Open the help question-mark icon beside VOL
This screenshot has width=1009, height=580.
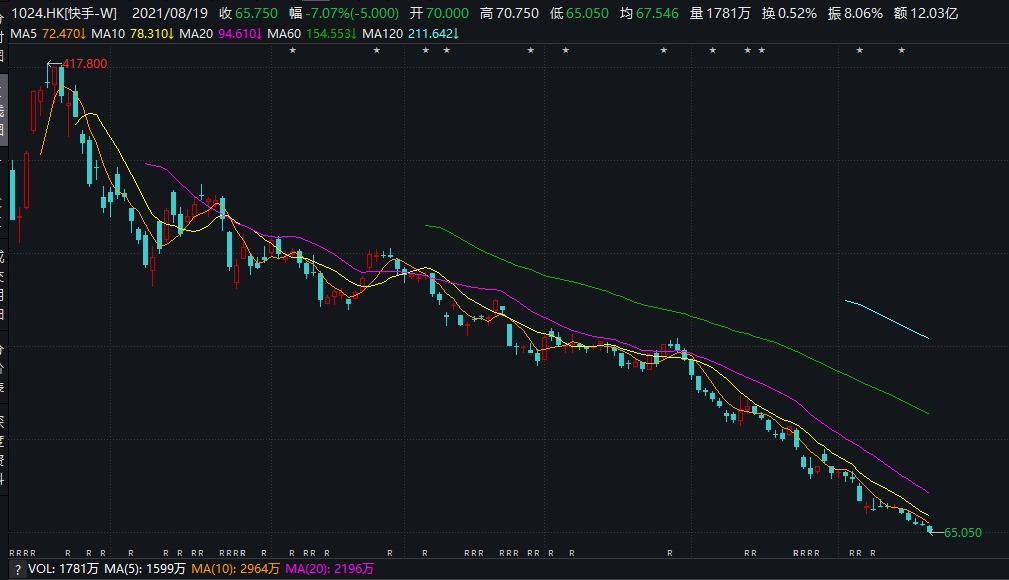click(17, 569)
